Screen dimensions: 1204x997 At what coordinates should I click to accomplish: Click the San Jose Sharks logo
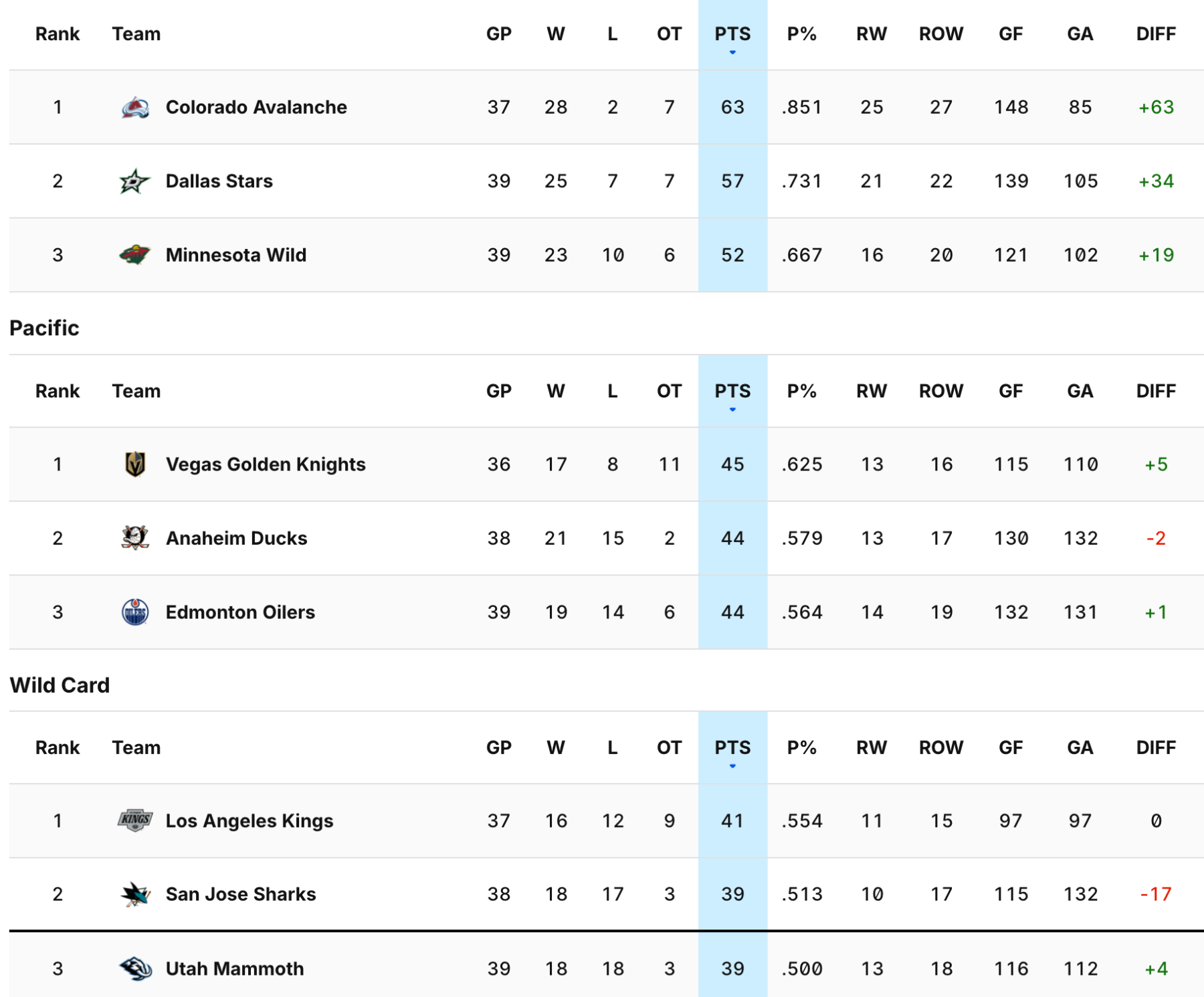click(135, 895)
